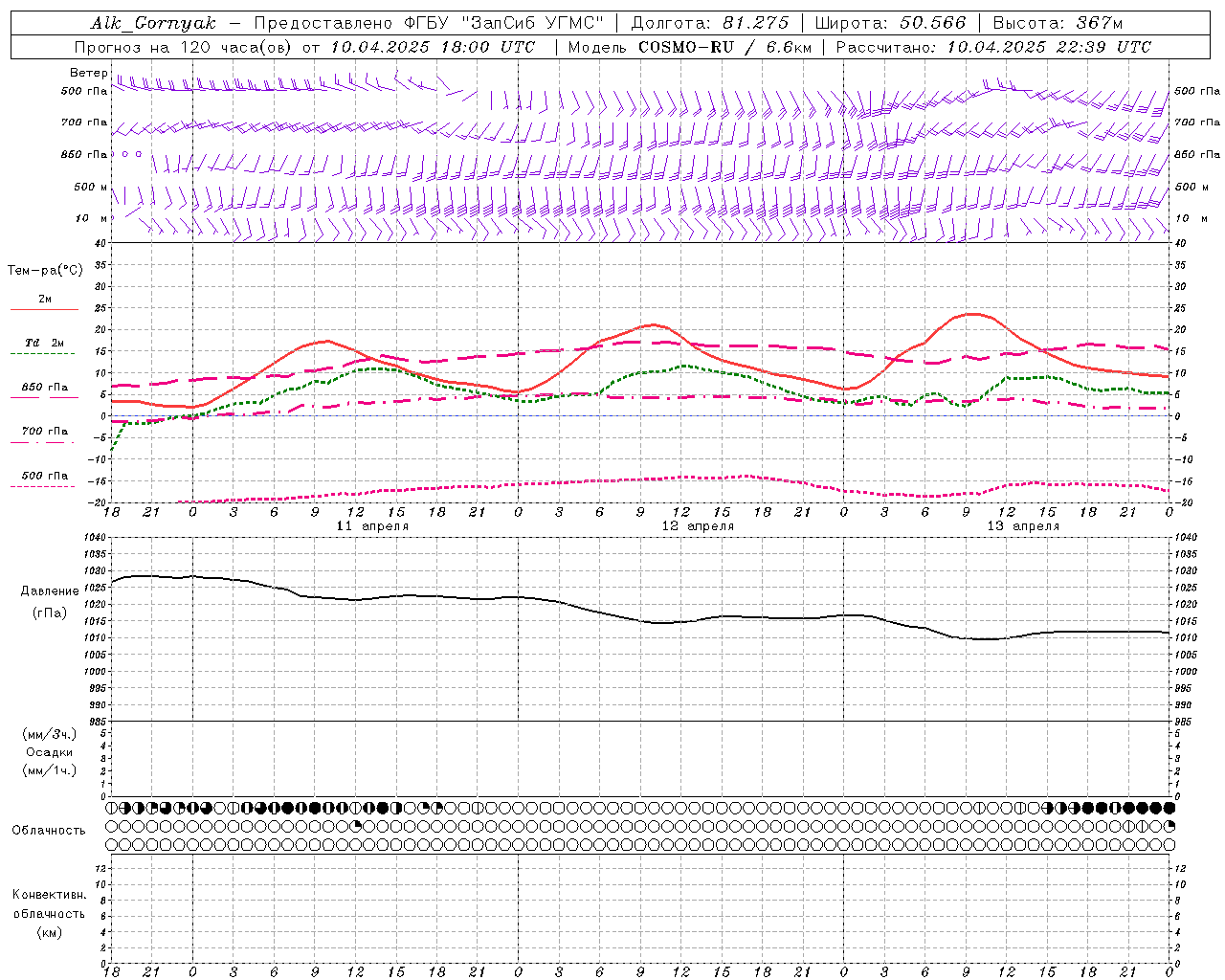Image resolution: width=1225 pixels, height=980 pixels.
Task: Click the calm wind circles at 850 гПа
Action: 126,153
